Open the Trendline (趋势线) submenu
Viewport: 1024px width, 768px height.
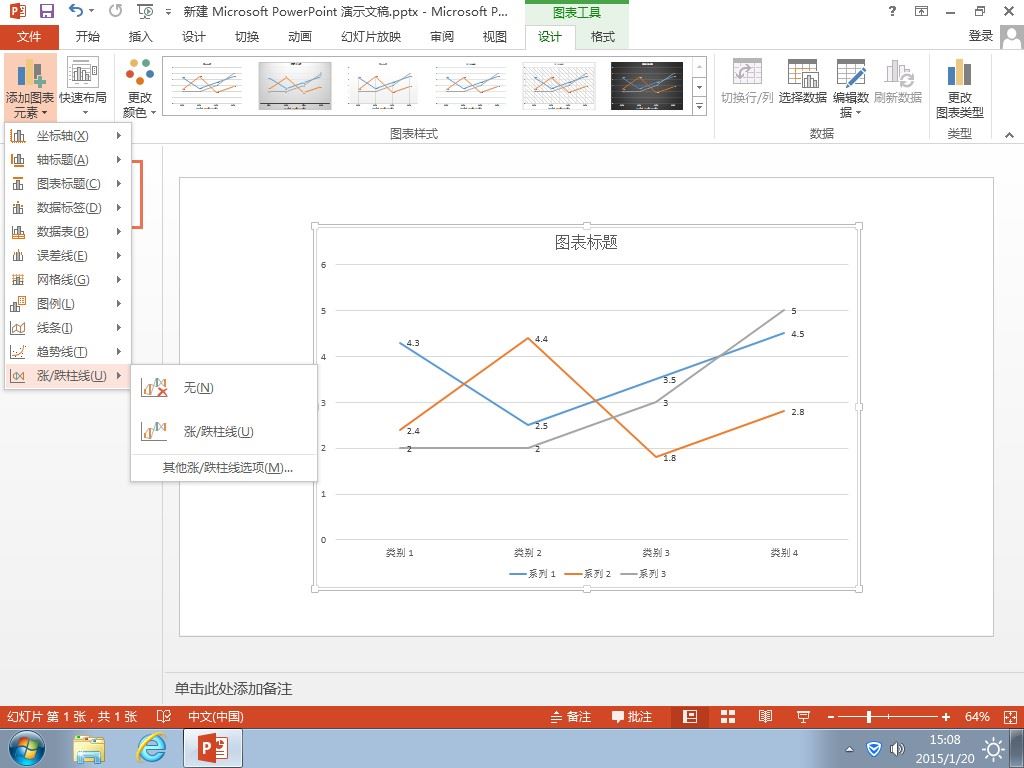click(x=67, y=352)
